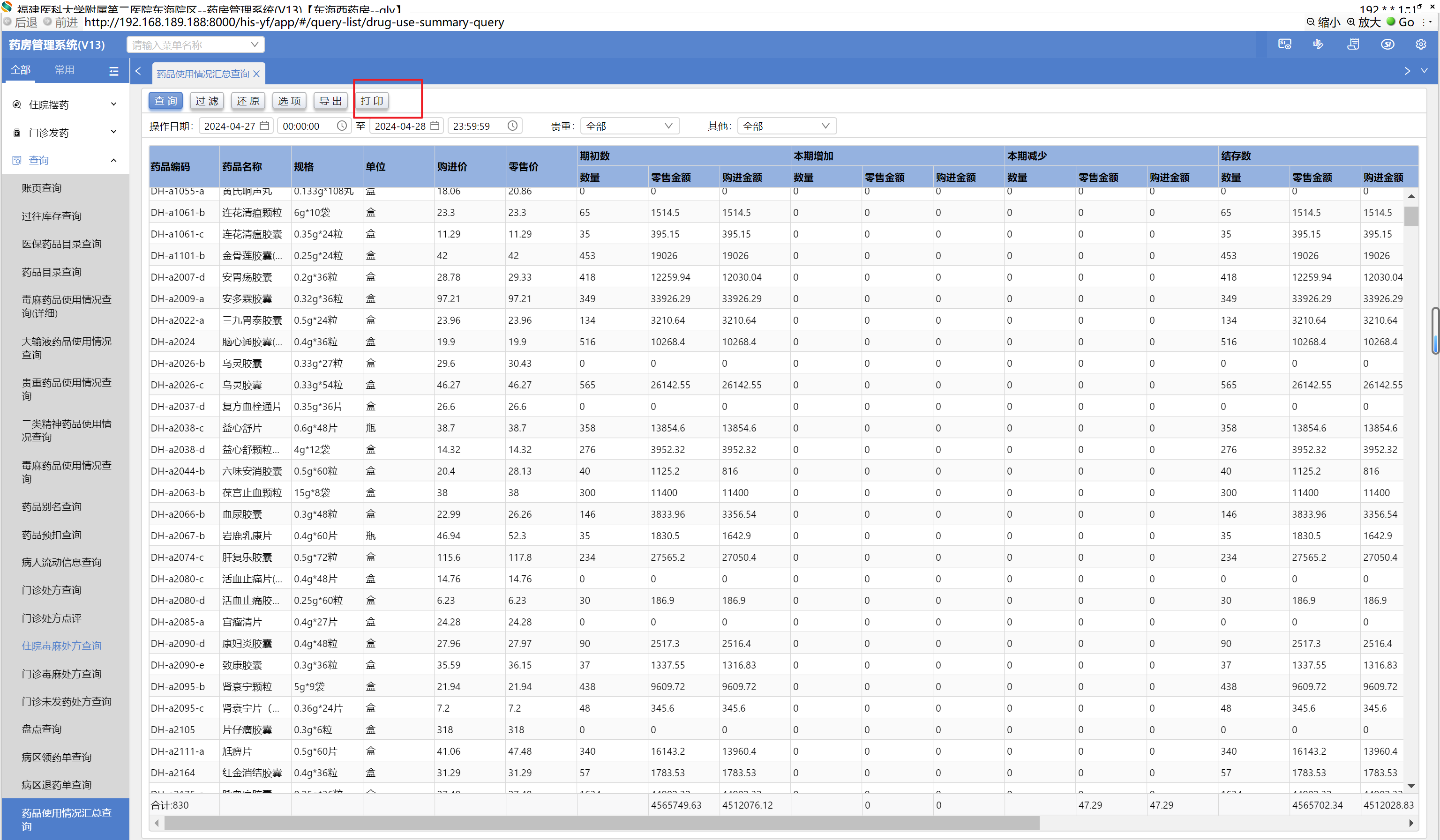The width and height of the screenshot is (1440, 840).
Task: Click the end date input 2024-04-28
Action: [400, 126]
